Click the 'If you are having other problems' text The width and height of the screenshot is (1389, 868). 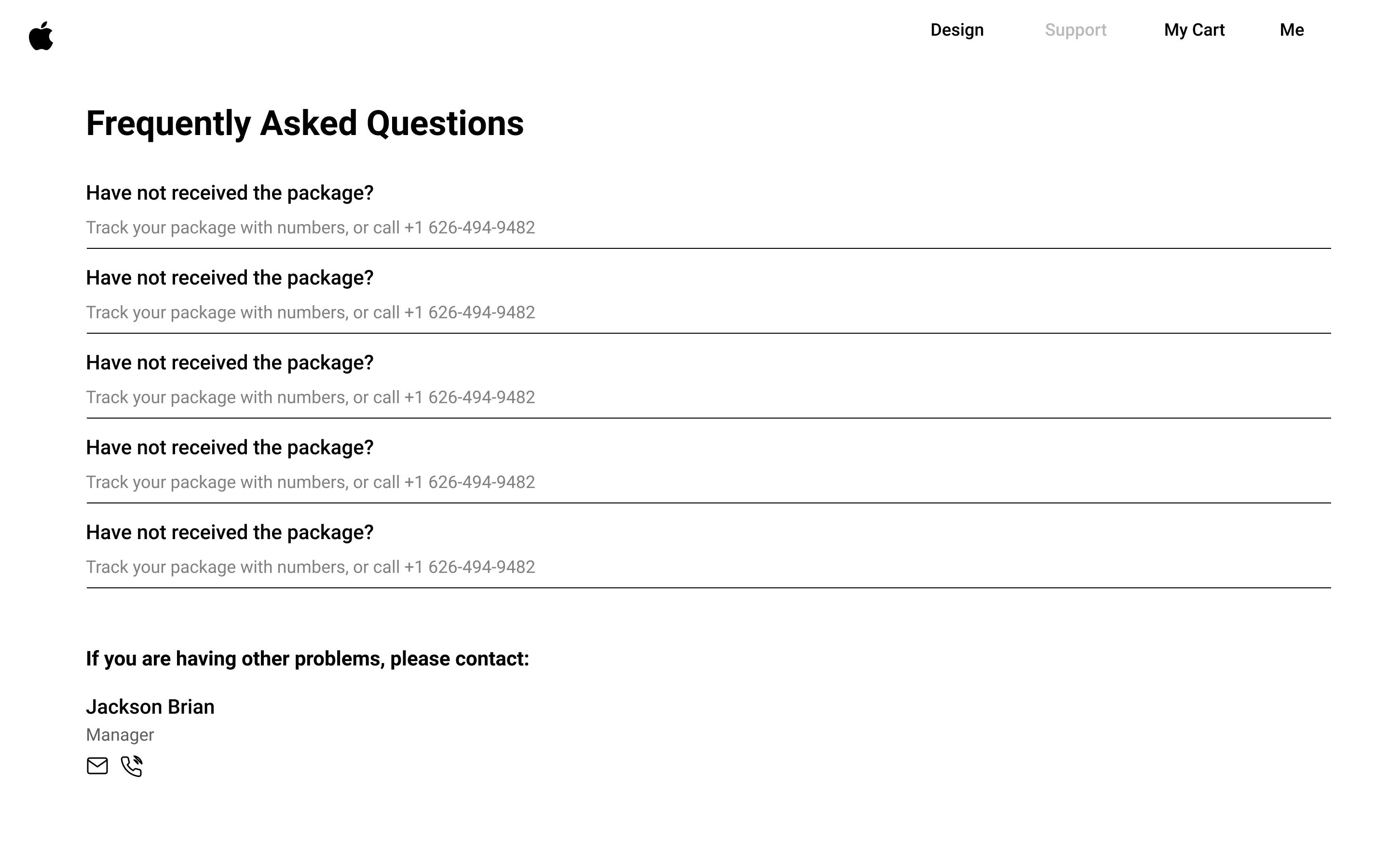(x=307, y=659)
